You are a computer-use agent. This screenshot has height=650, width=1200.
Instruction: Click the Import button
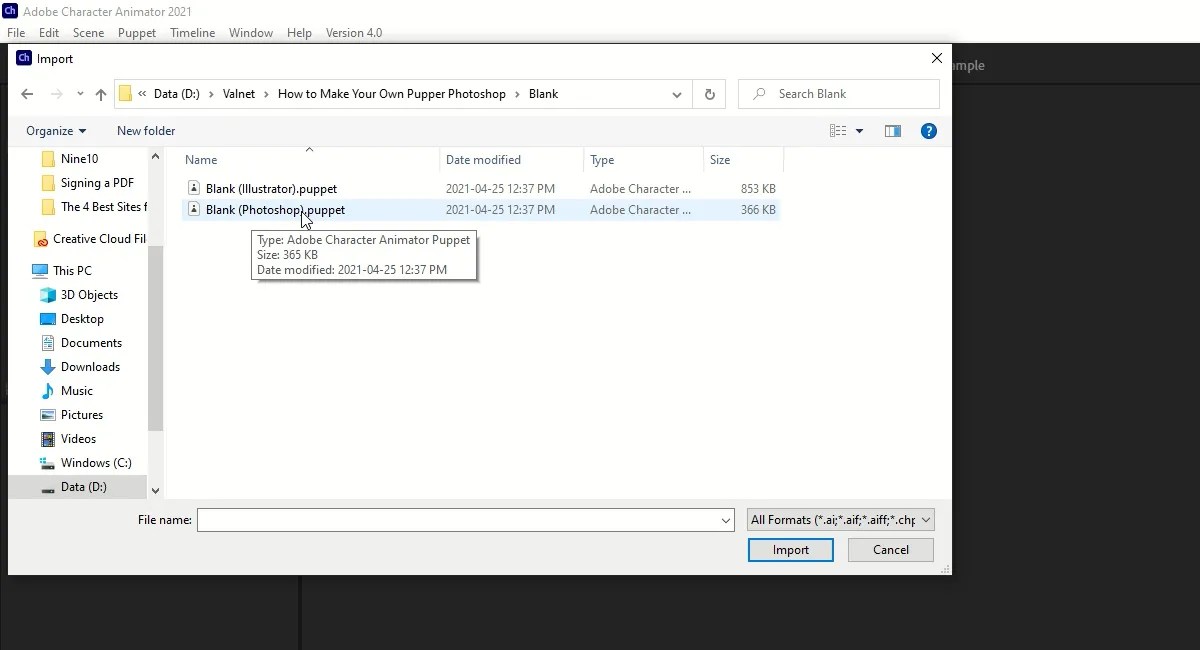pos(790,549)
